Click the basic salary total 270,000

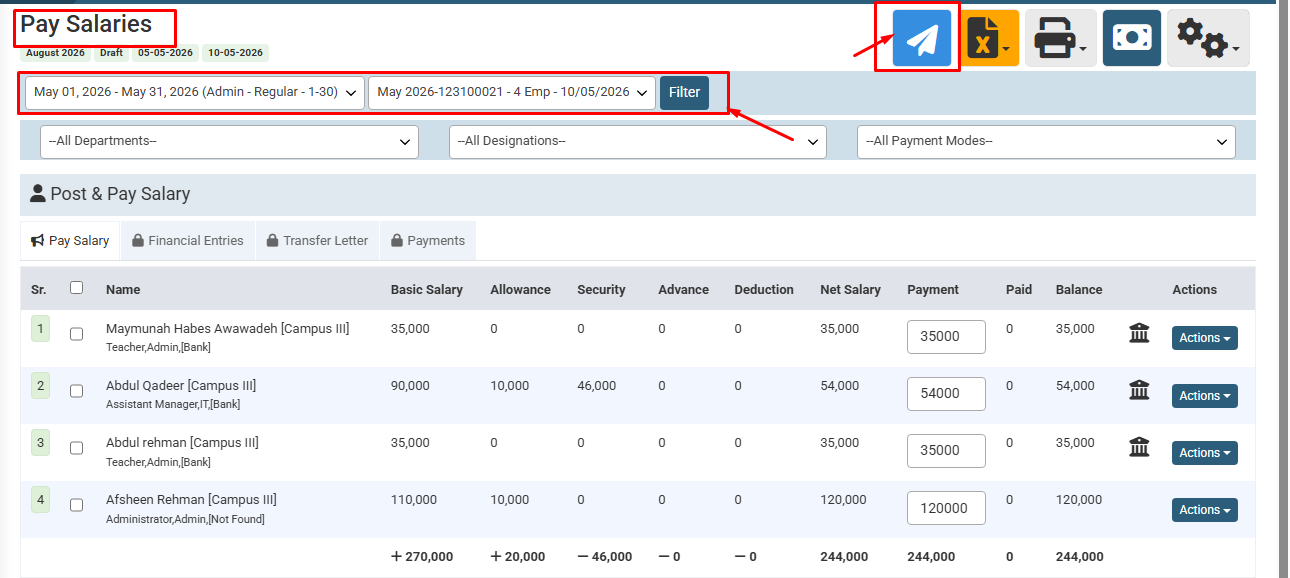click(x=422, y=557)
